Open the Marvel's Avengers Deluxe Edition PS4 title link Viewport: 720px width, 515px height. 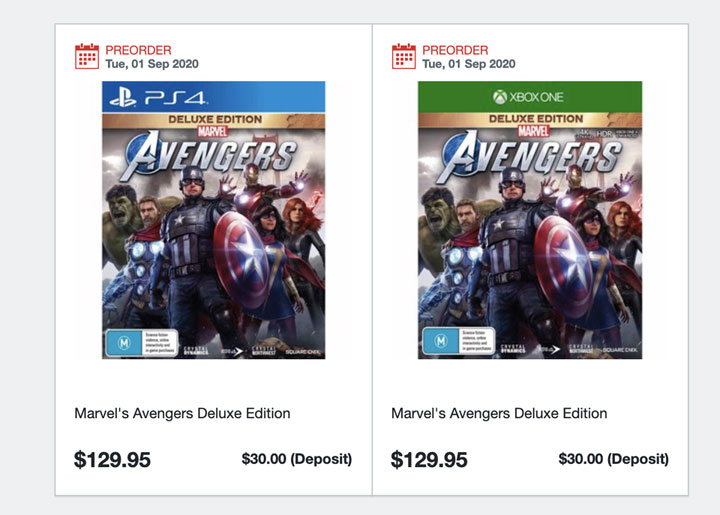pyautogui.click(x=182, y=413)
